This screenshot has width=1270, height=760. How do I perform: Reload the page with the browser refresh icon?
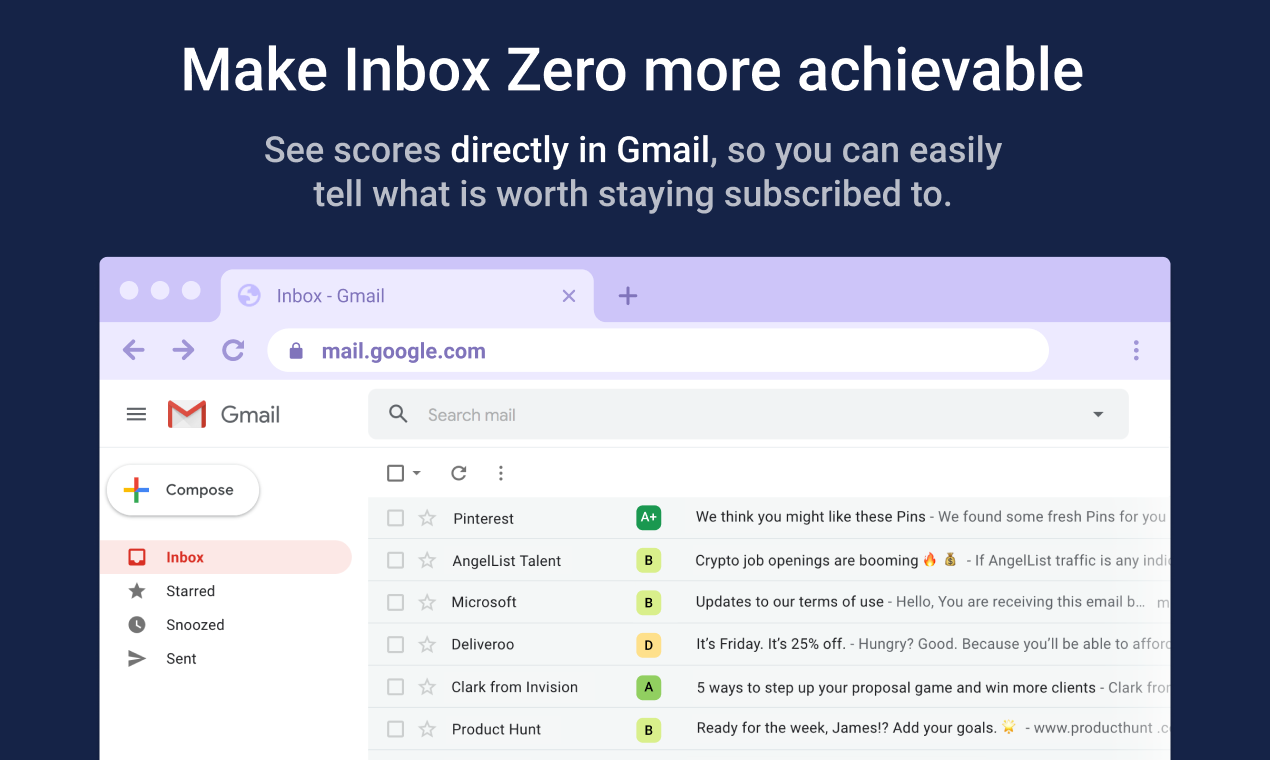coord(233,350)
